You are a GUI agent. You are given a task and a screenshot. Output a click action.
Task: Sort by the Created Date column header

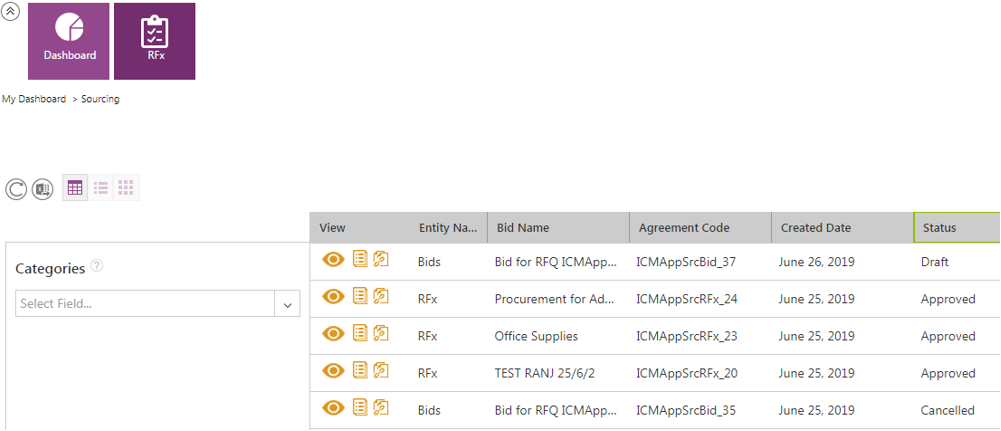815,228
